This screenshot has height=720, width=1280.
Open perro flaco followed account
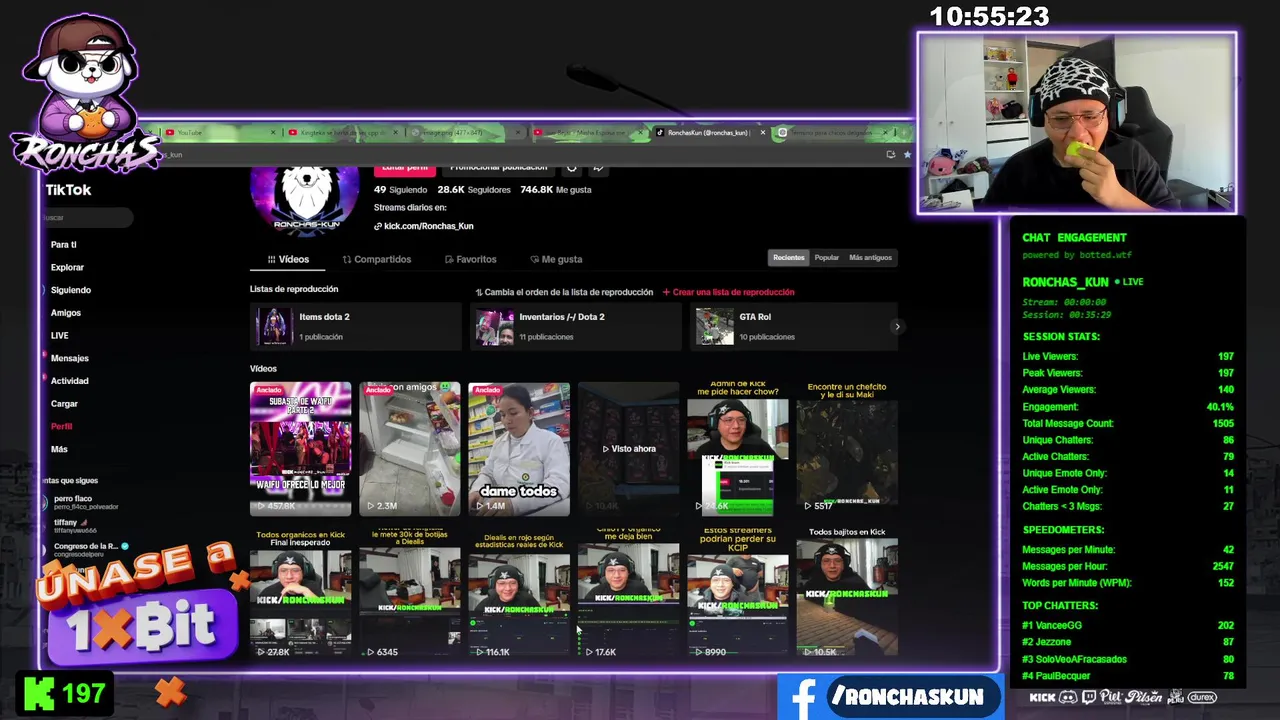pyautogui.click(x=82, y=502)
